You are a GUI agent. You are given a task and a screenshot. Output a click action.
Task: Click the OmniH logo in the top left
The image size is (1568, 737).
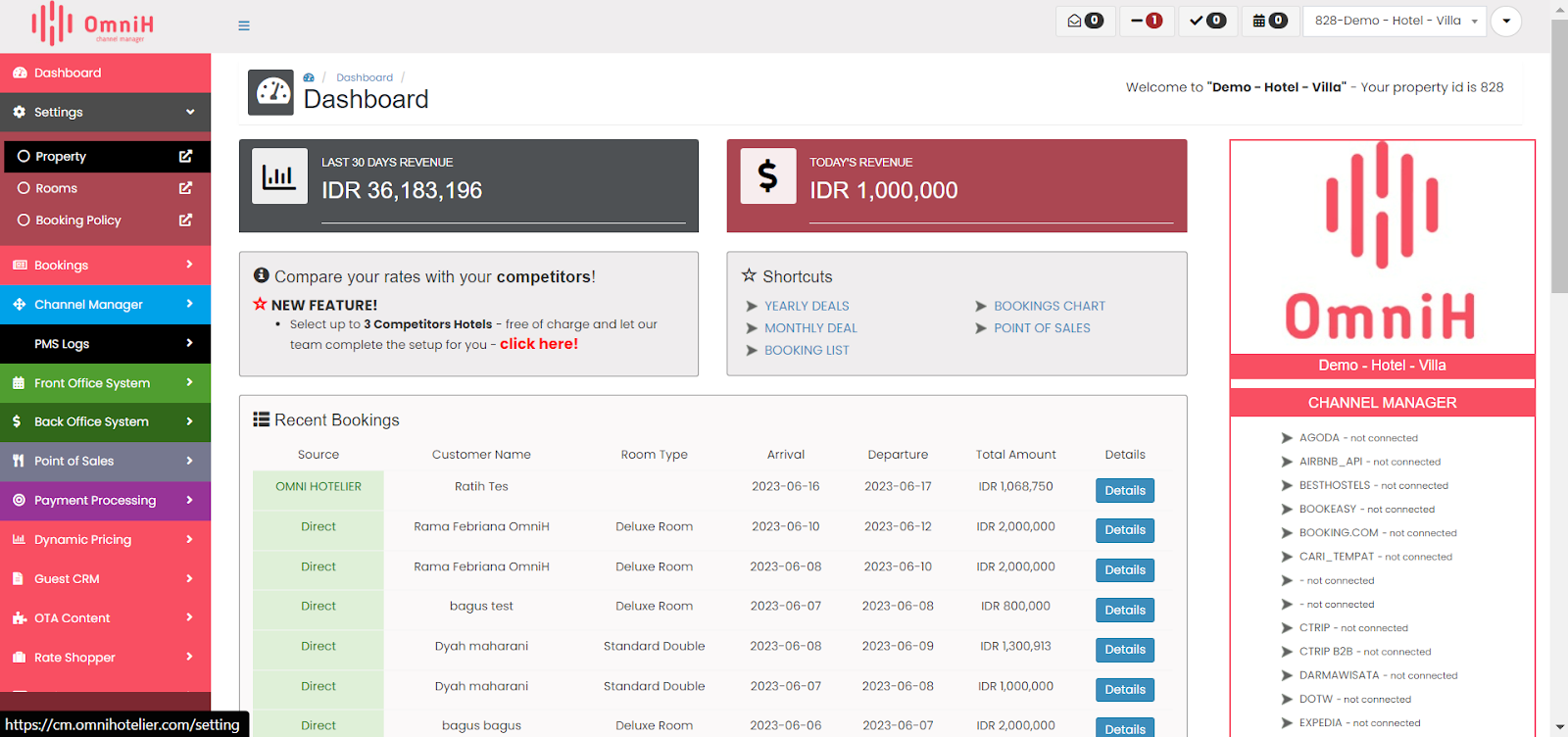tap(92, 24)
